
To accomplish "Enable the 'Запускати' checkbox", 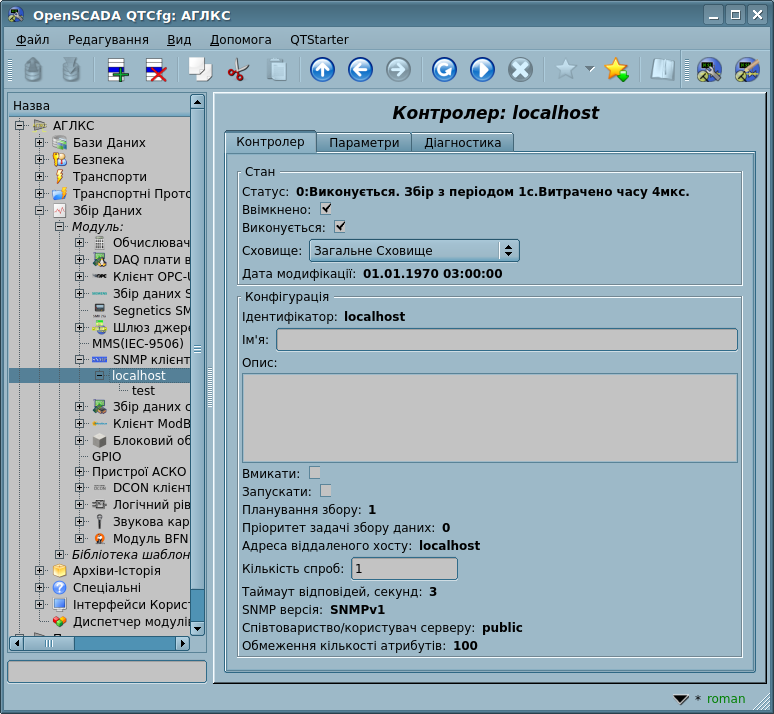I will (x=326, y=491).
